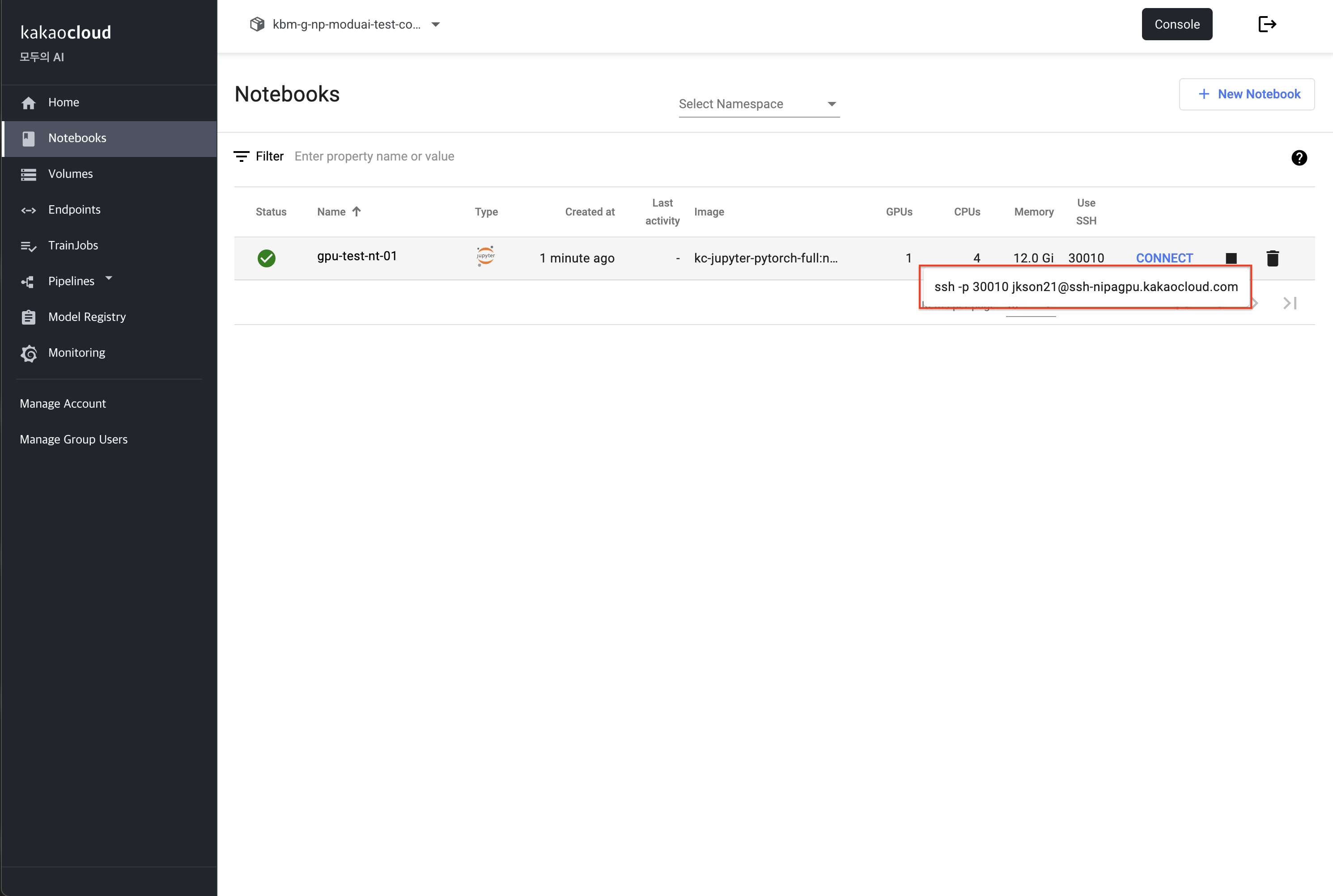1333x896 pixels.
Task: Click the CPUs column header
Action: (x=967, y=212)
